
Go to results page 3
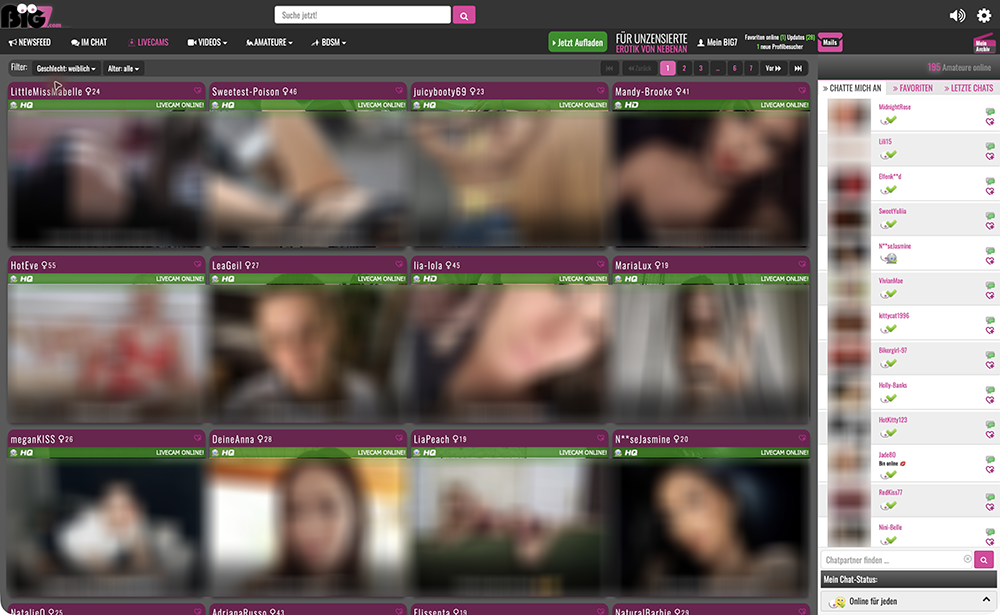pos(701,68)
